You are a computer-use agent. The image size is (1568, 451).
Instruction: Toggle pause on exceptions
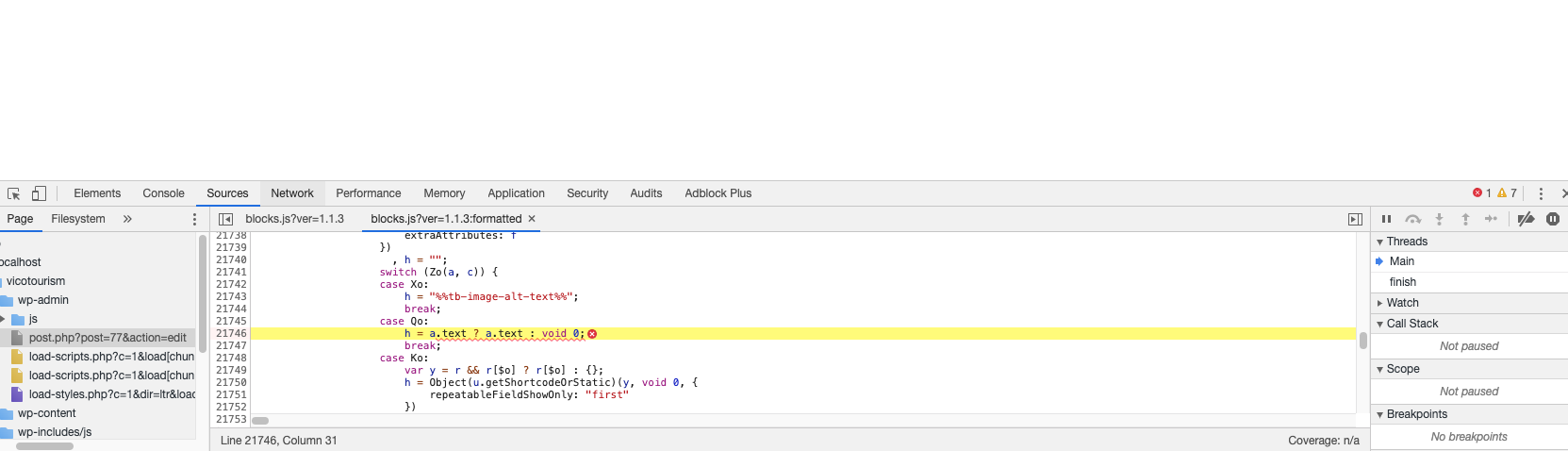tap(1552, 219)
